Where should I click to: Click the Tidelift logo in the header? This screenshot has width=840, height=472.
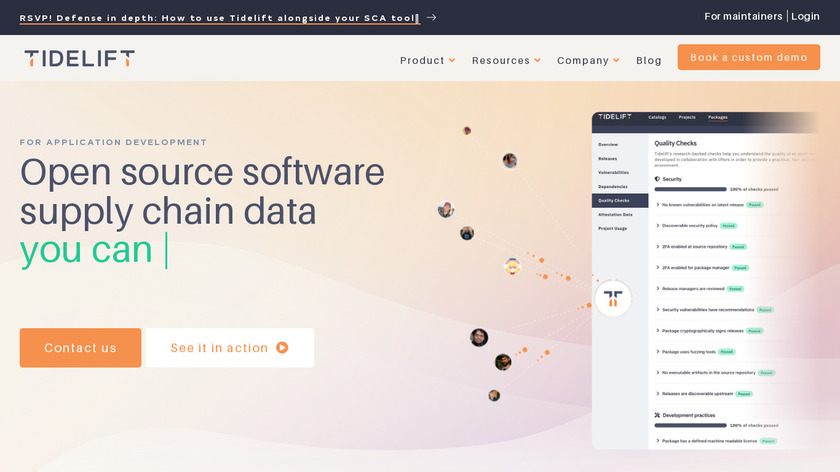[79, 59]
